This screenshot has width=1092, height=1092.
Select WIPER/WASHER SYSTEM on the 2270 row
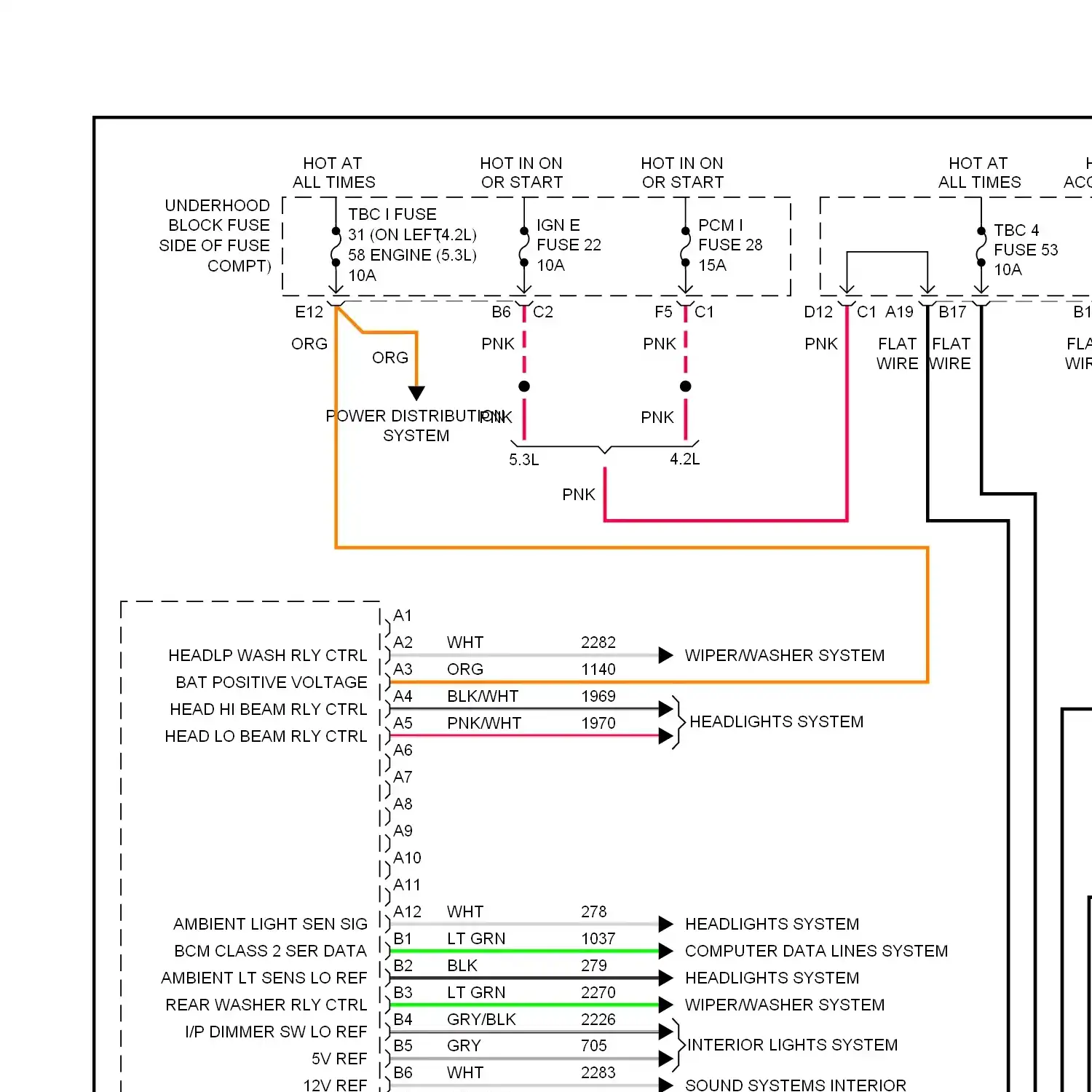coord(784,1005)
